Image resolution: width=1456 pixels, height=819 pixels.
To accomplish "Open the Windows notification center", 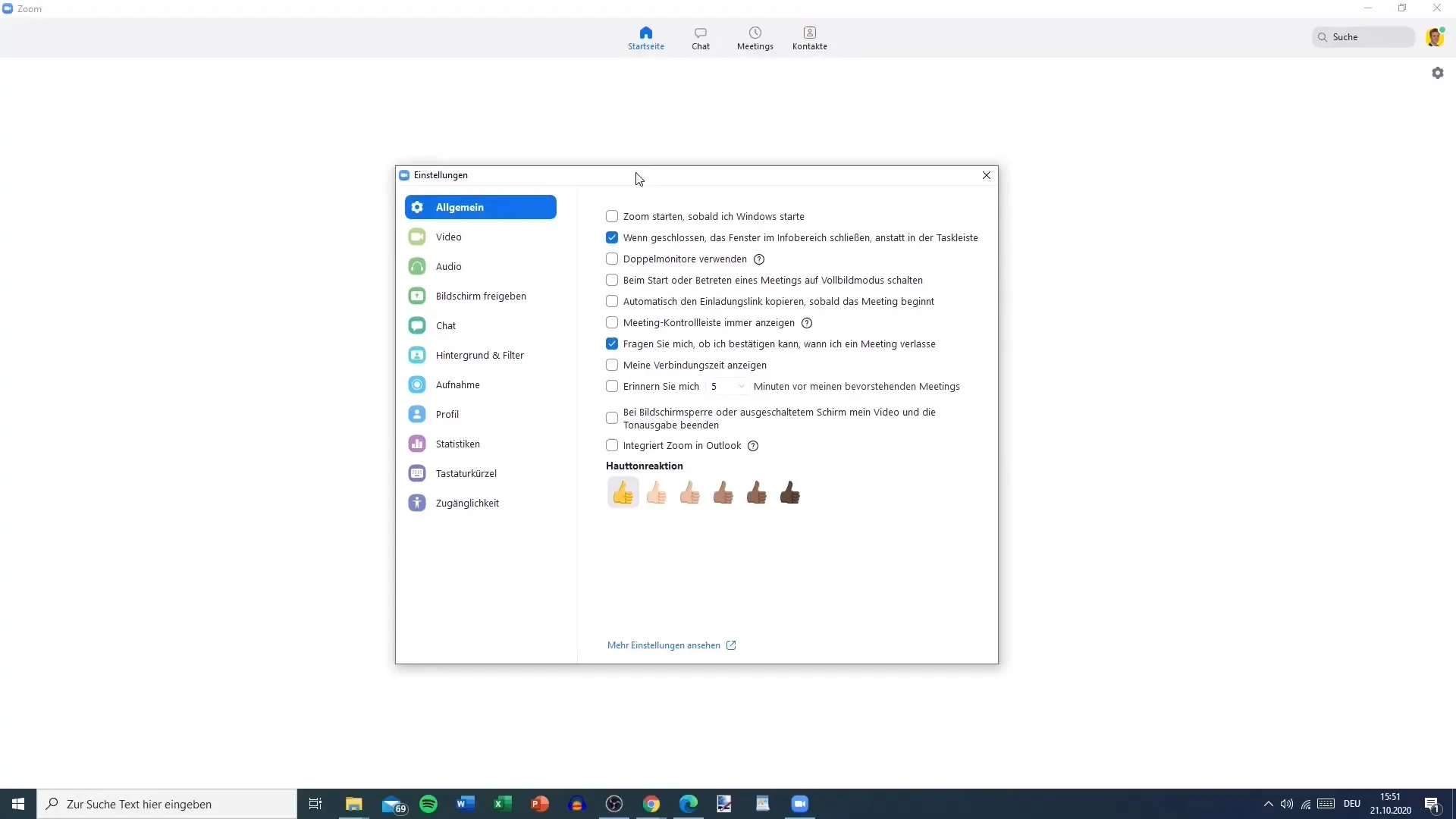I will tap(1432, 804).
